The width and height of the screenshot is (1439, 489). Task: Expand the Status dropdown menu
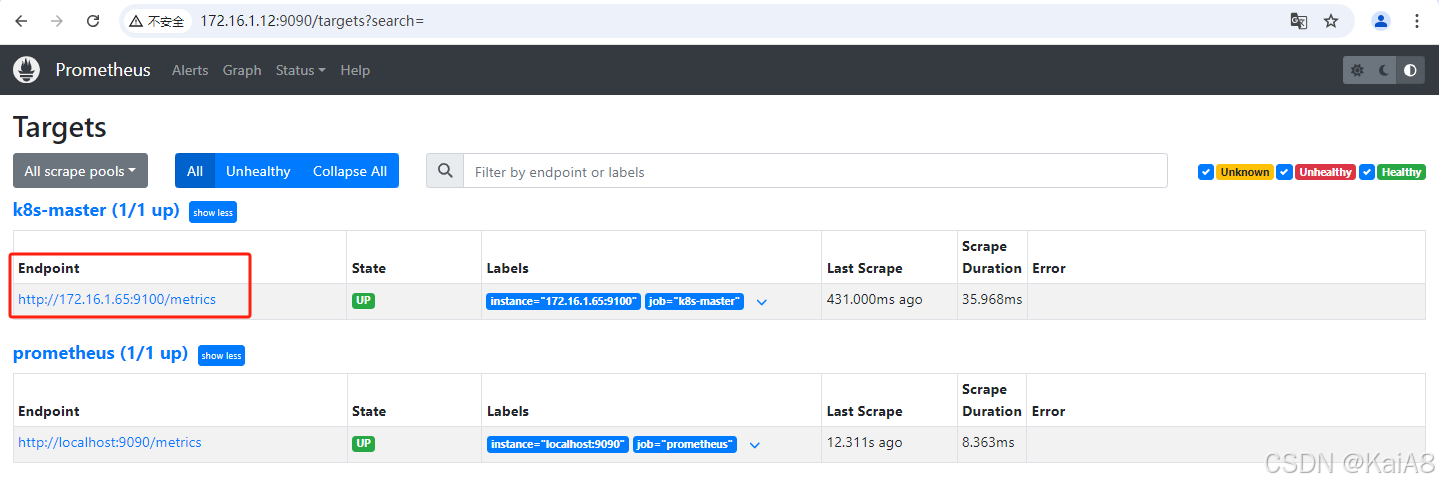(x=301, y=70)
